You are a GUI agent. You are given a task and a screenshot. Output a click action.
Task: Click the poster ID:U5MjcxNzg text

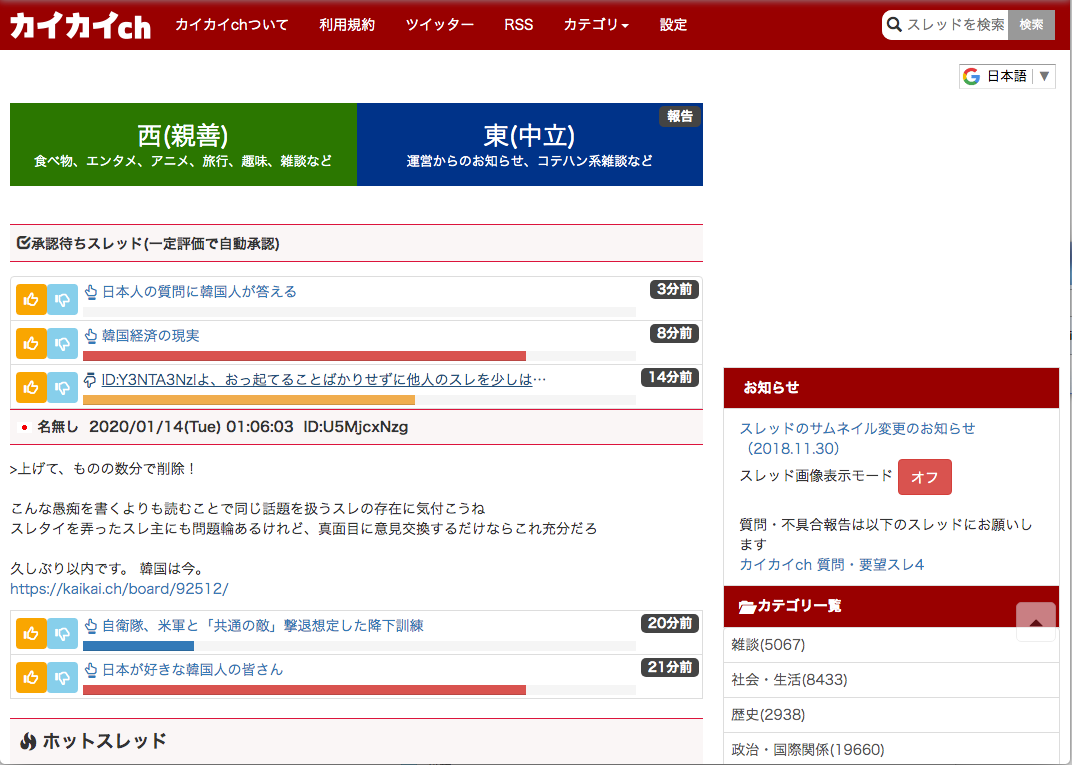(356, 427)
